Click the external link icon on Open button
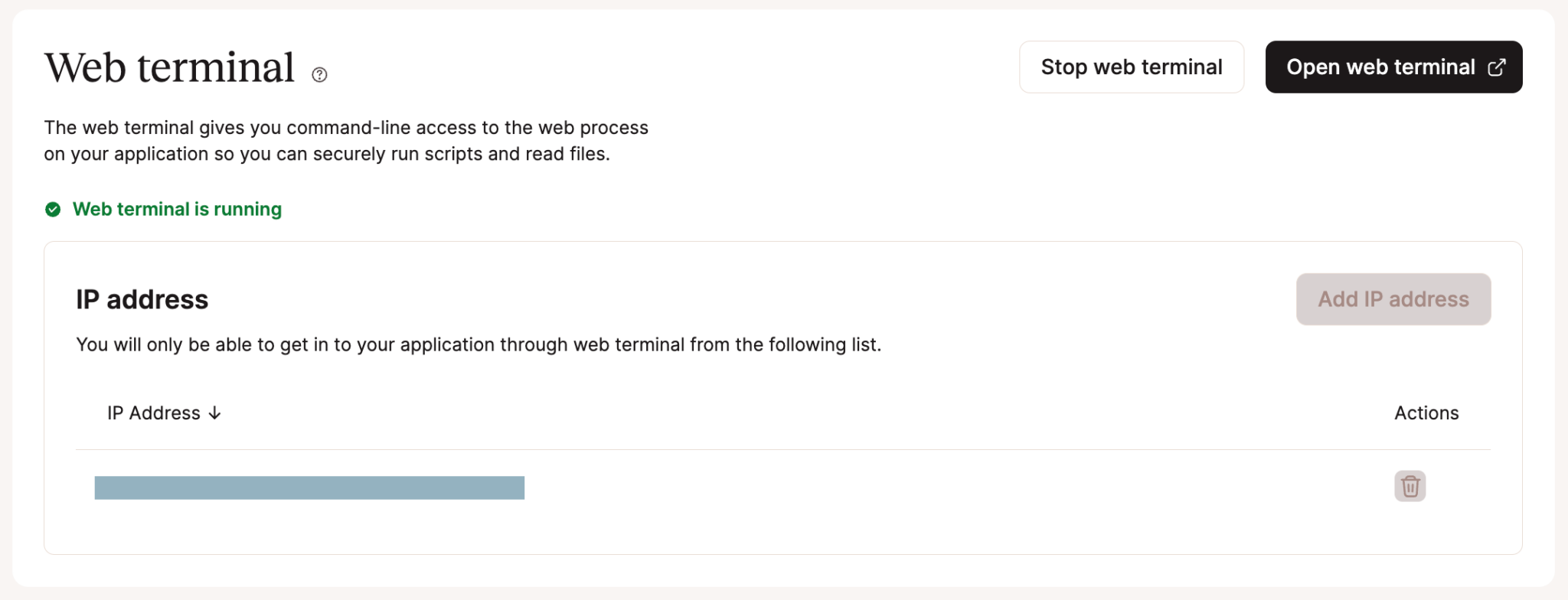This screenshot has width=1568, height=600. coord(1496,67)
